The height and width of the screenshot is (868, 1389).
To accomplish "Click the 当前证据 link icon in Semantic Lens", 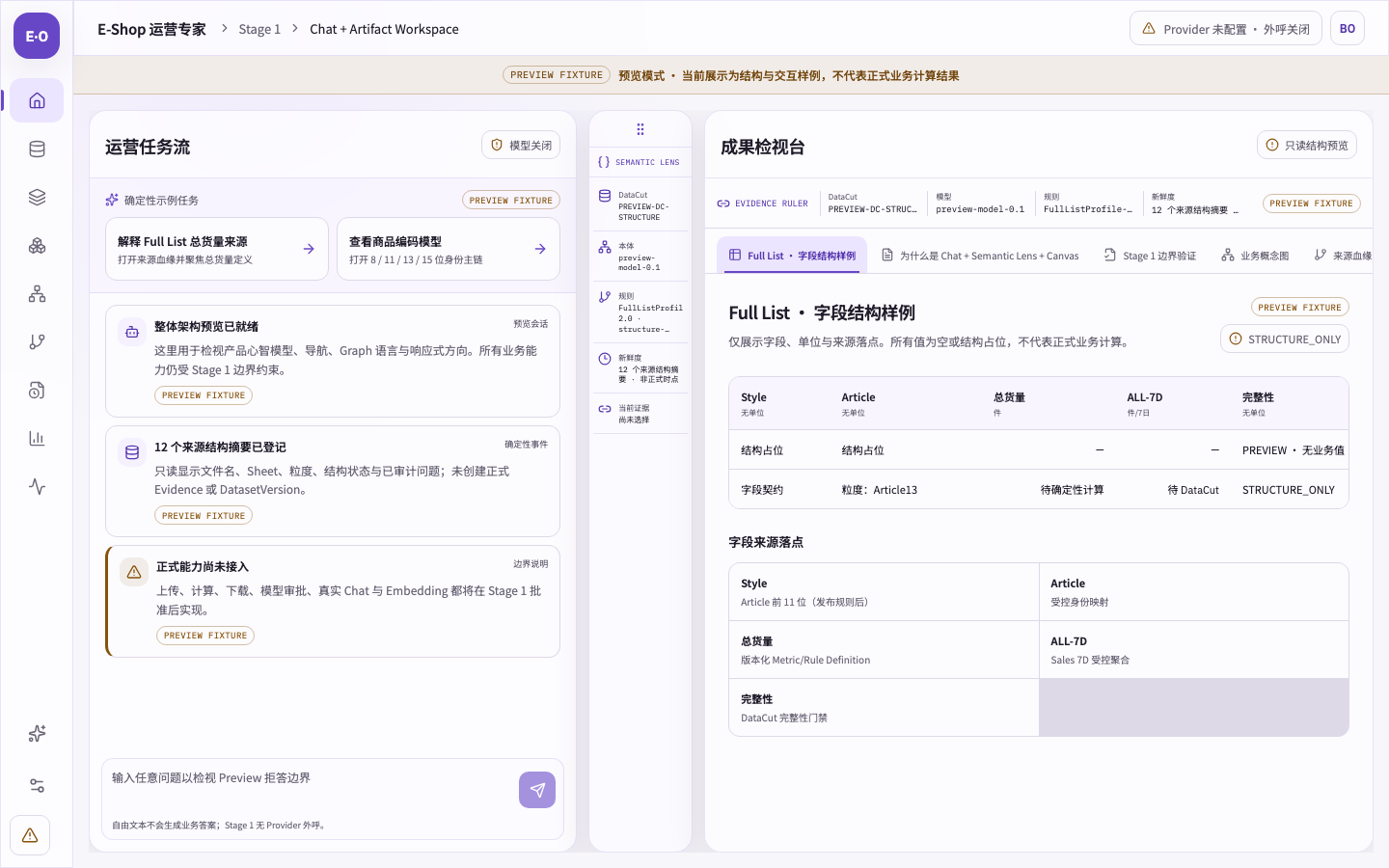I will coord(605,409).
